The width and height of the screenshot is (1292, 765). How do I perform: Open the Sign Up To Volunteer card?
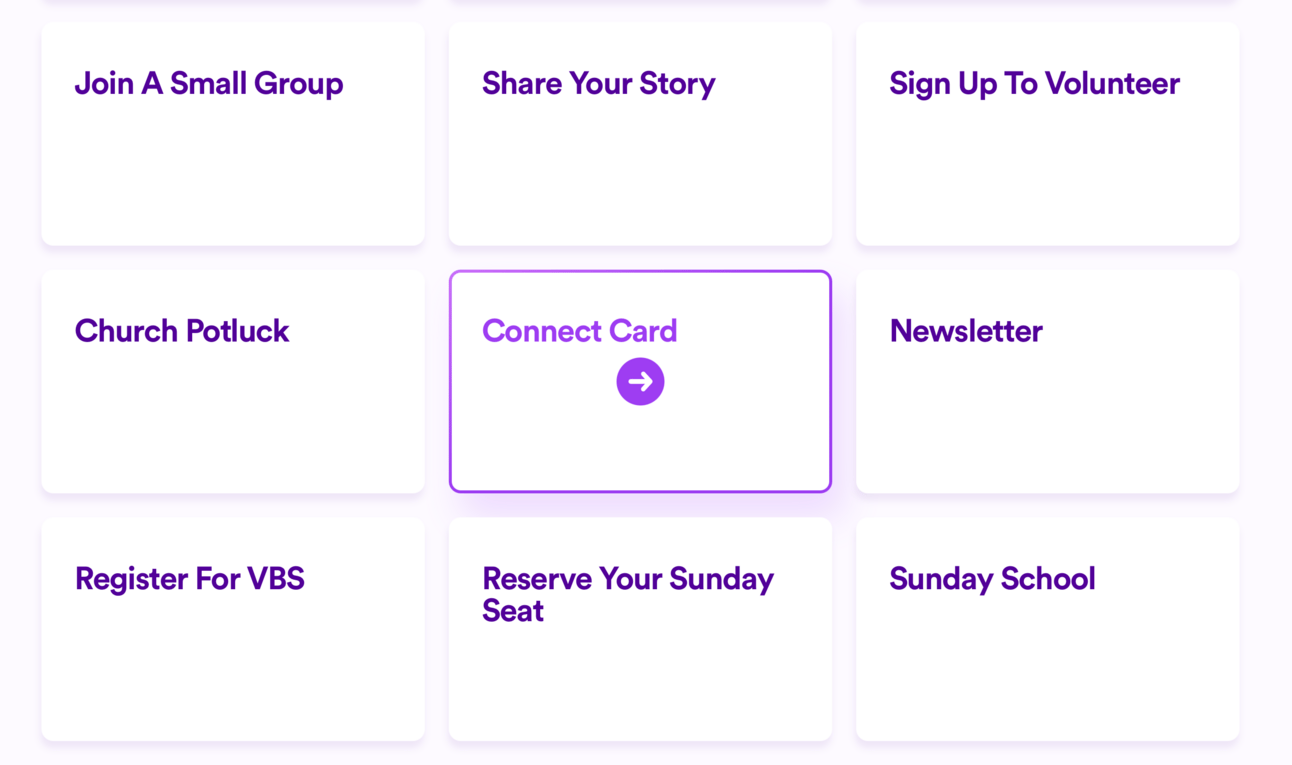click(1047, 160)
